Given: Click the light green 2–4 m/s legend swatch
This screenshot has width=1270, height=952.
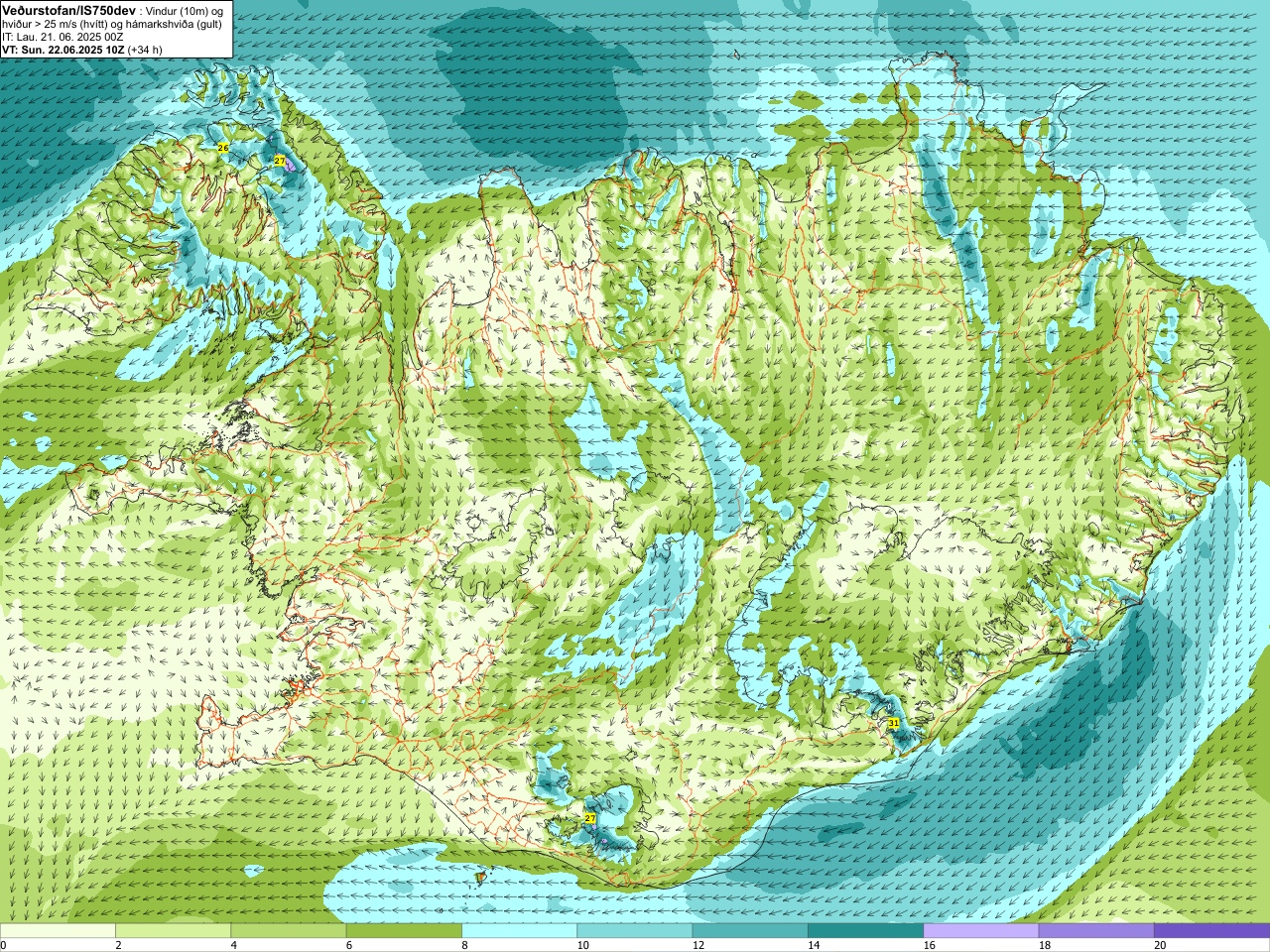Looking at the screenshot, I should click(x=173, y=931).
